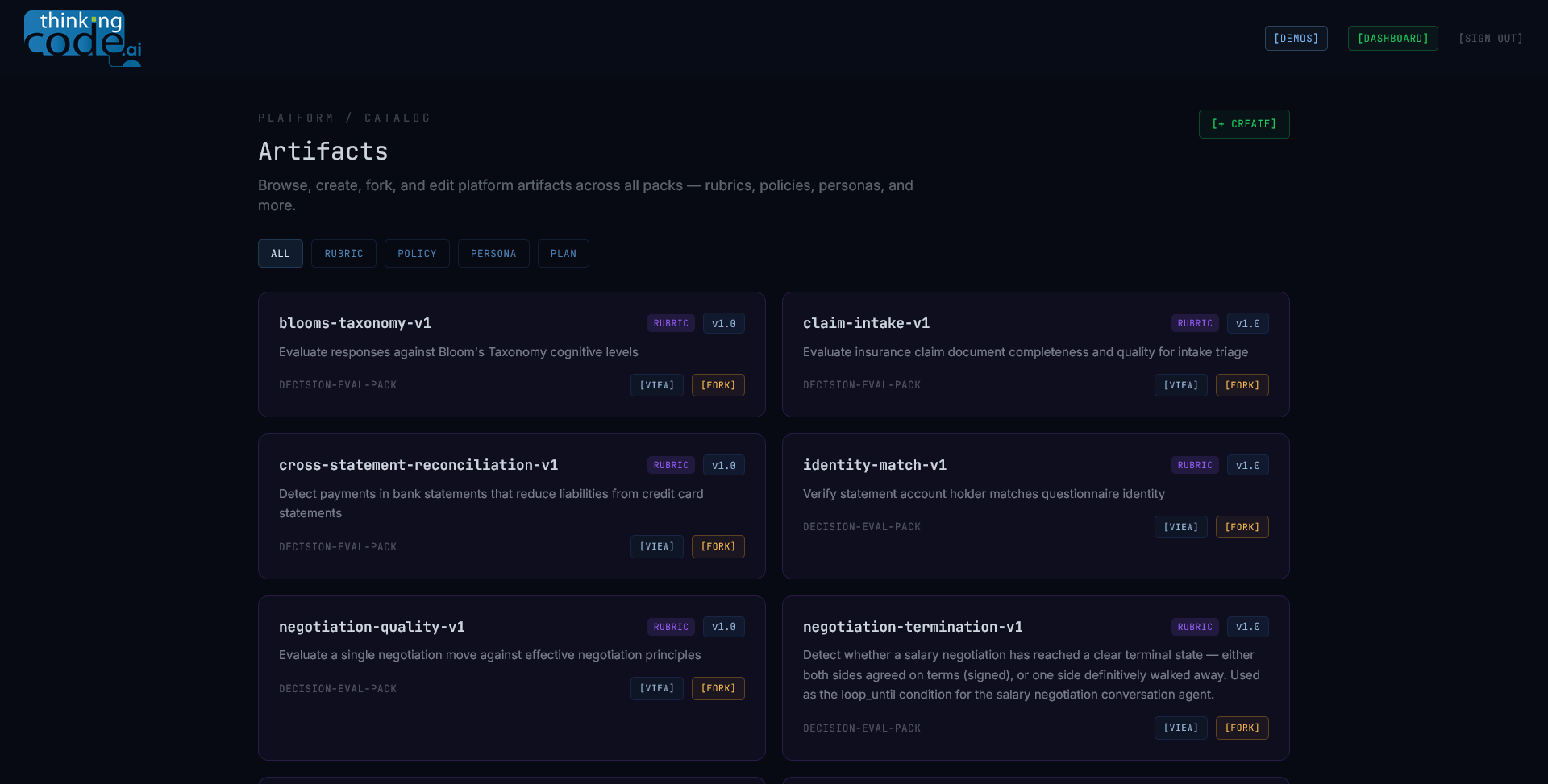Viewport: 1548px width, 784px height.
Task: Click DECISION-EVAL-PACK label under identity-match-v1
Action: pos(862,527)
